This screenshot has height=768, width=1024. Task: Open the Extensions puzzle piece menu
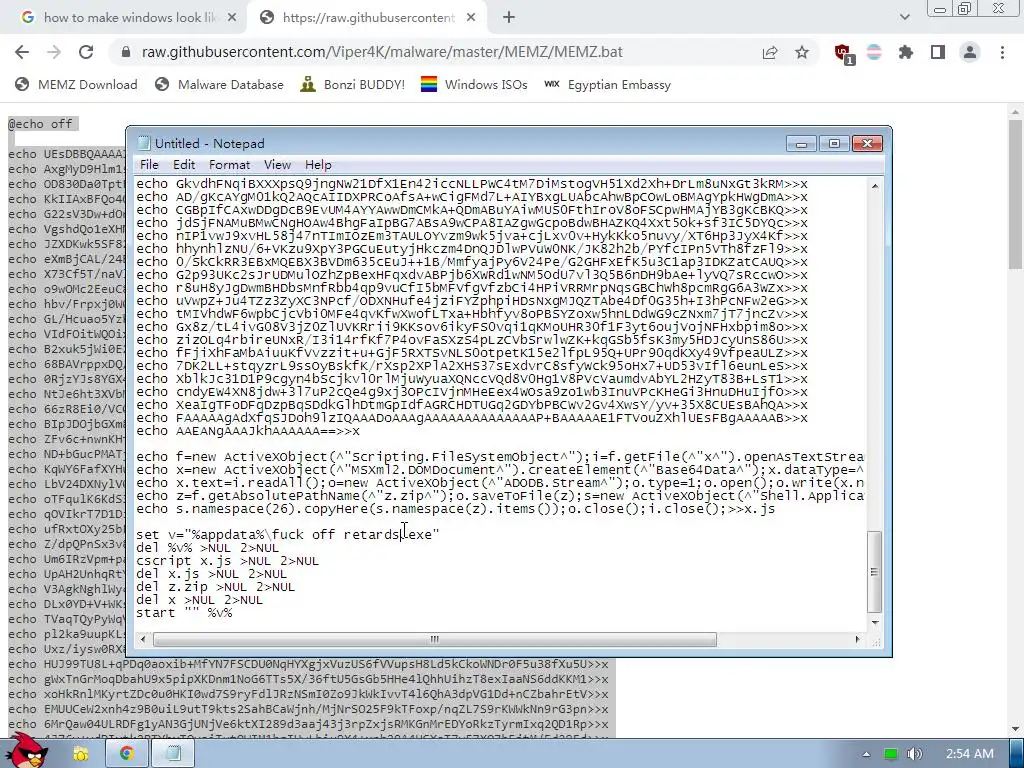click(906, 52)
